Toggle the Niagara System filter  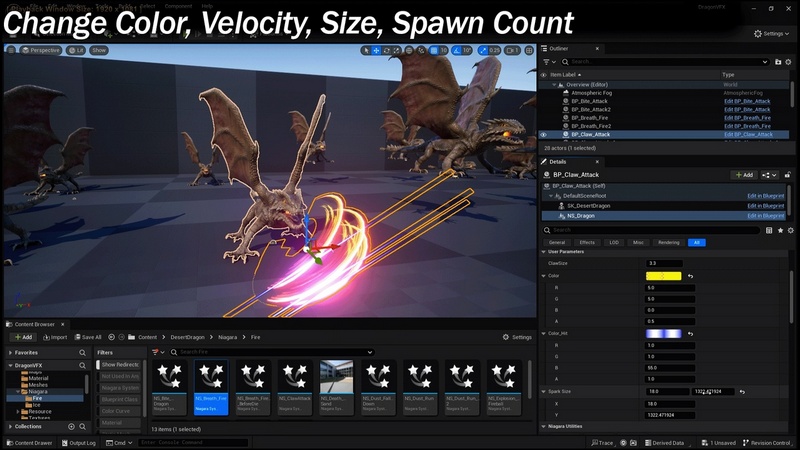122,388
